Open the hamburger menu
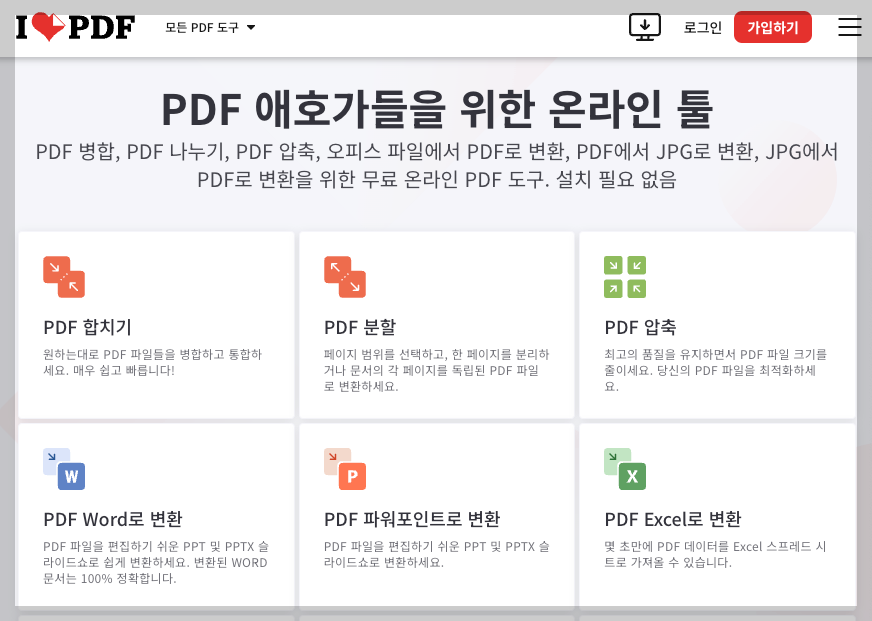872x621 pixels. coord(849,27)
